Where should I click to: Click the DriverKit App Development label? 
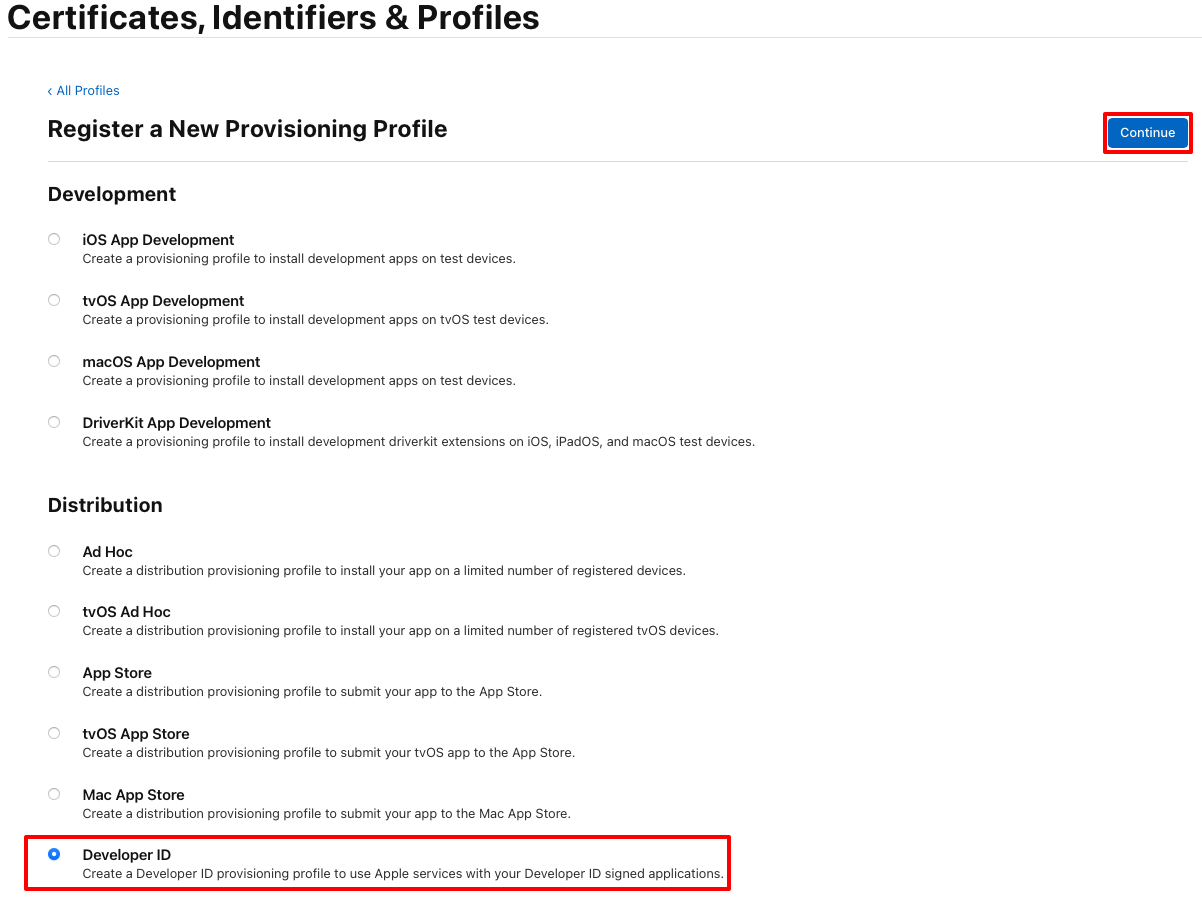point(177,423)
